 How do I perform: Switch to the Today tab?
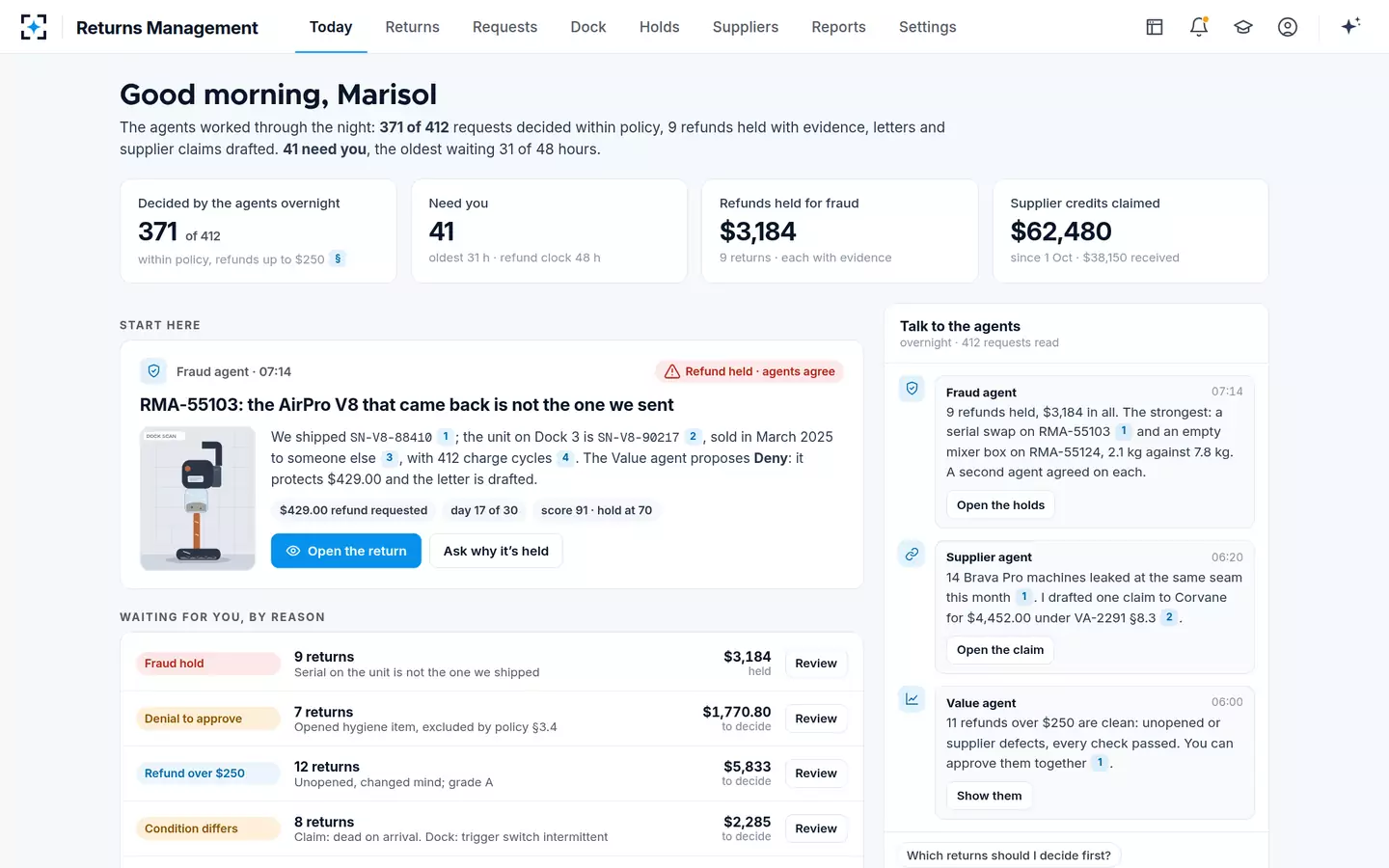click(x=331, y=27)
